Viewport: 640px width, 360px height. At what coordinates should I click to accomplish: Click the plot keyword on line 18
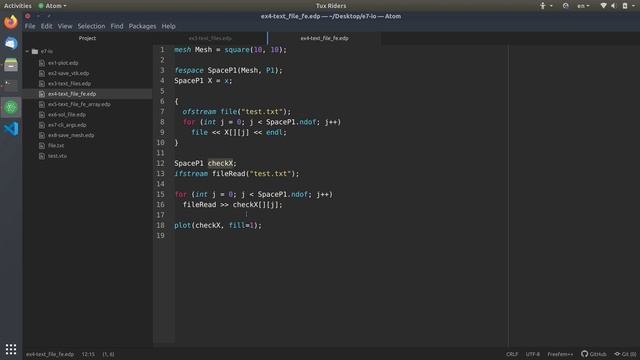(182, 225)
